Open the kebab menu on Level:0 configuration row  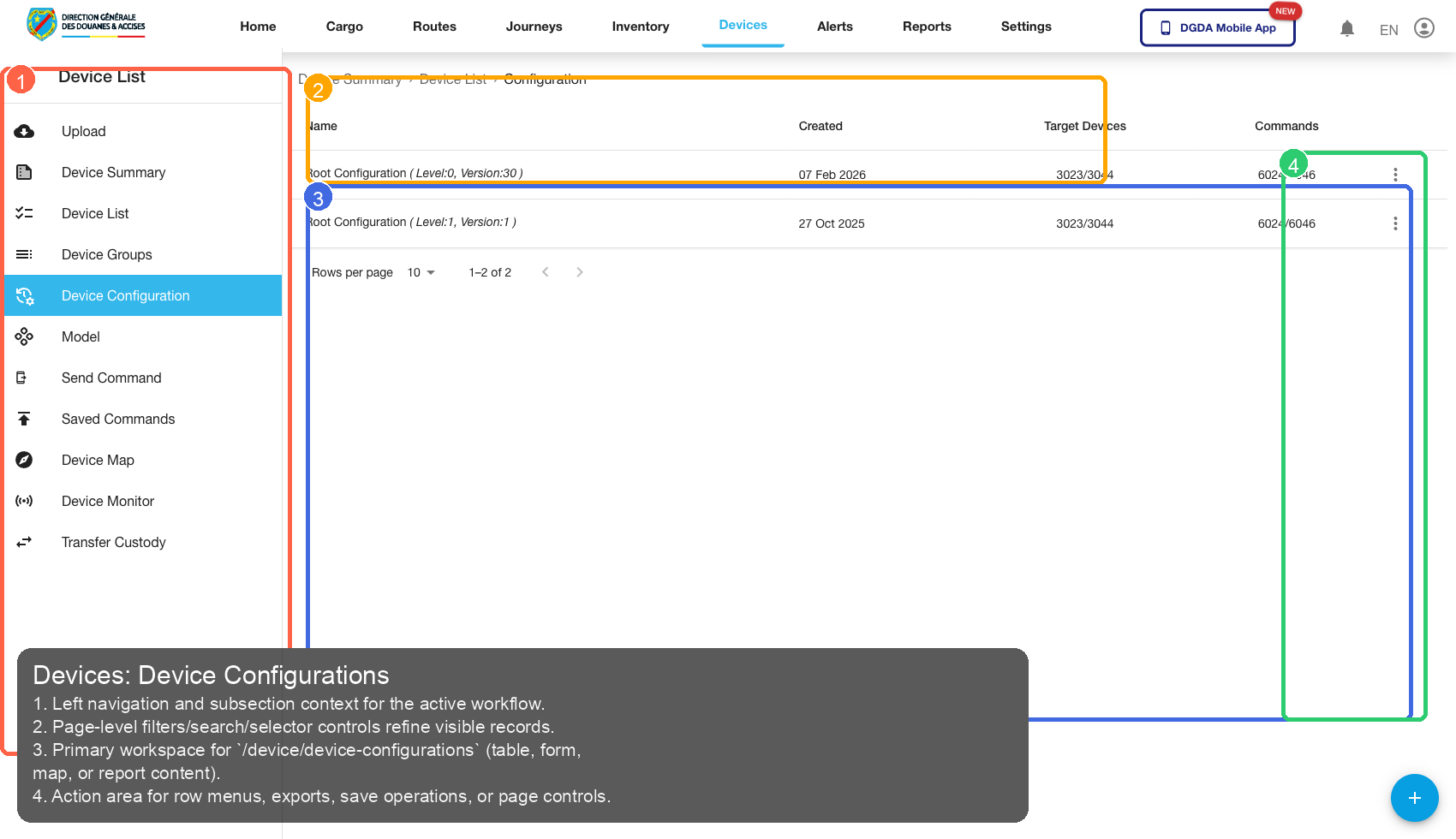pyautogui.click(x=1395, y=174)
